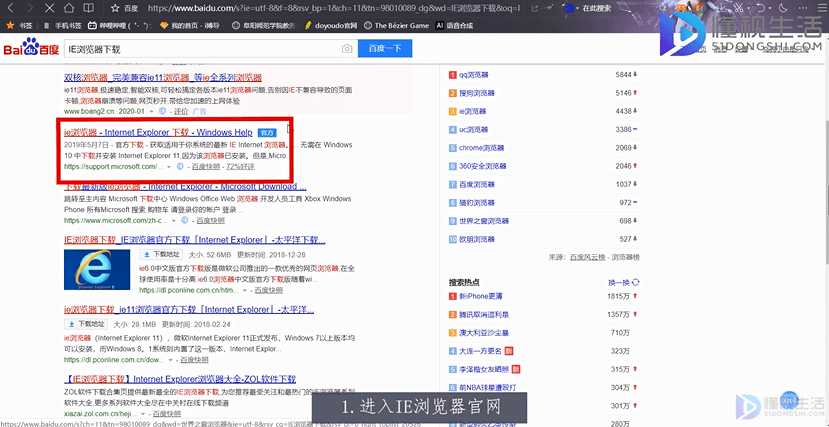The width and height of the screenshot is (829, 427).
Task: Click shield icon beside support.microsoft.com
Action: [180, 166]
